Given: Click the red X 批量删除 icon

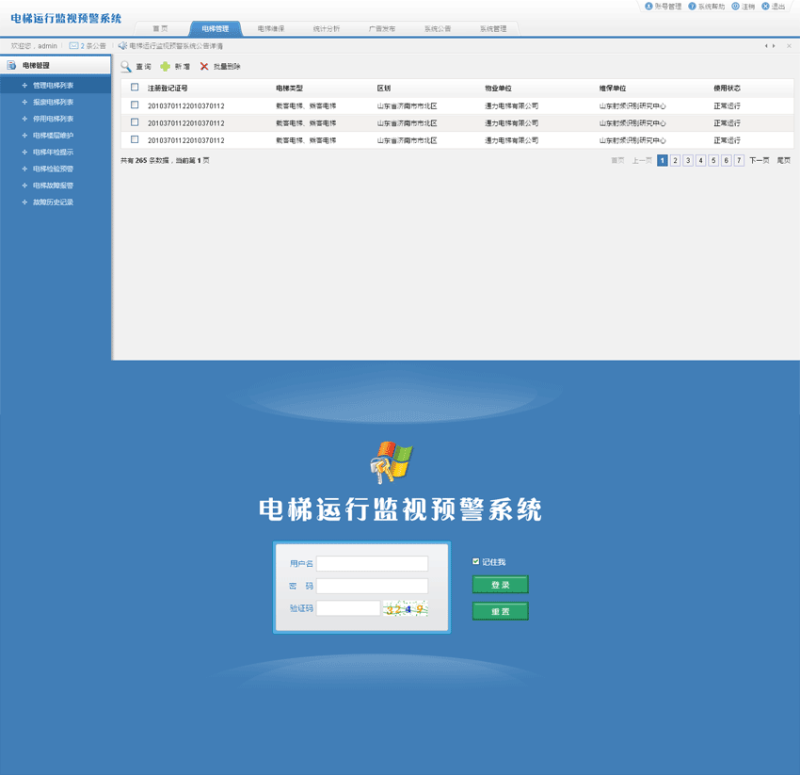Looking at the screenshot, I should [204, 66].
